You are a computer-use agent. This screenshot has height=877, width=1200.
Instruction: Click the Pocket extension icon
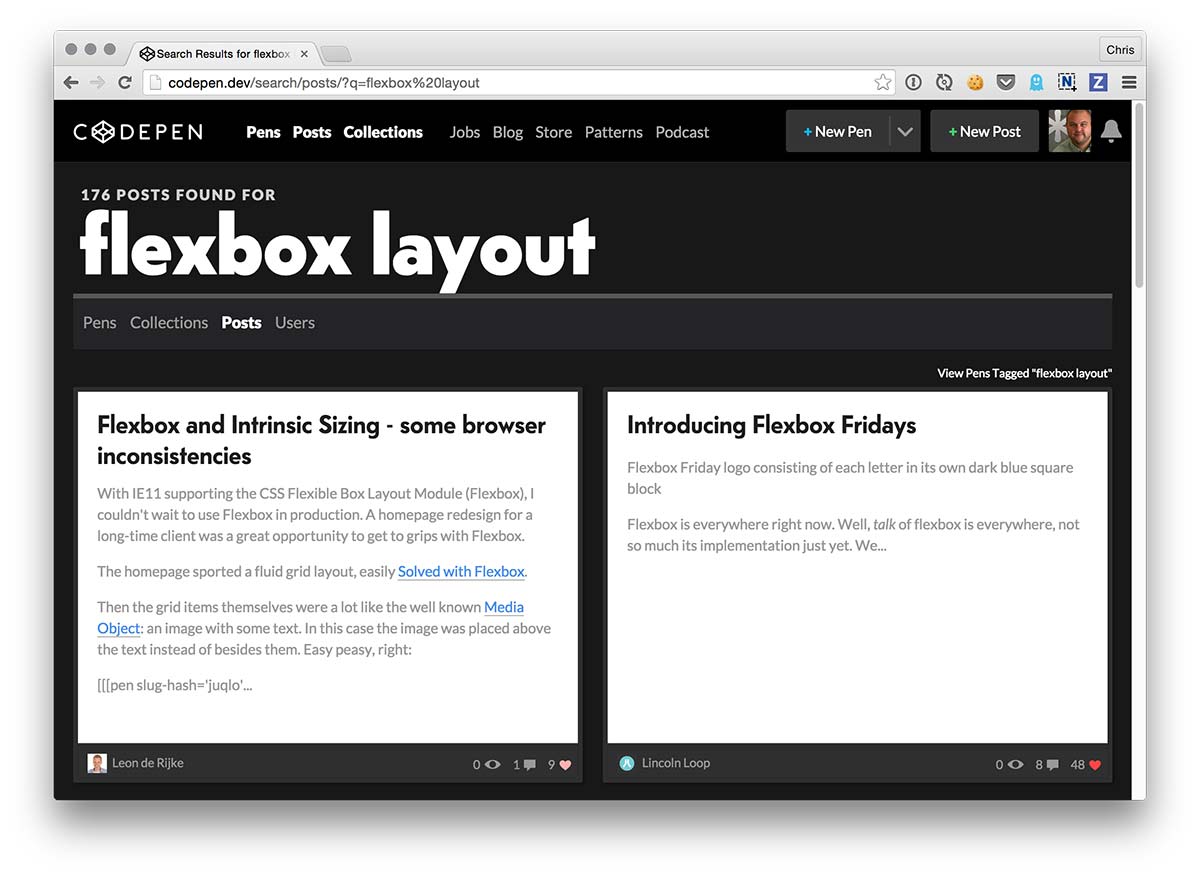tap(1006, 83)
